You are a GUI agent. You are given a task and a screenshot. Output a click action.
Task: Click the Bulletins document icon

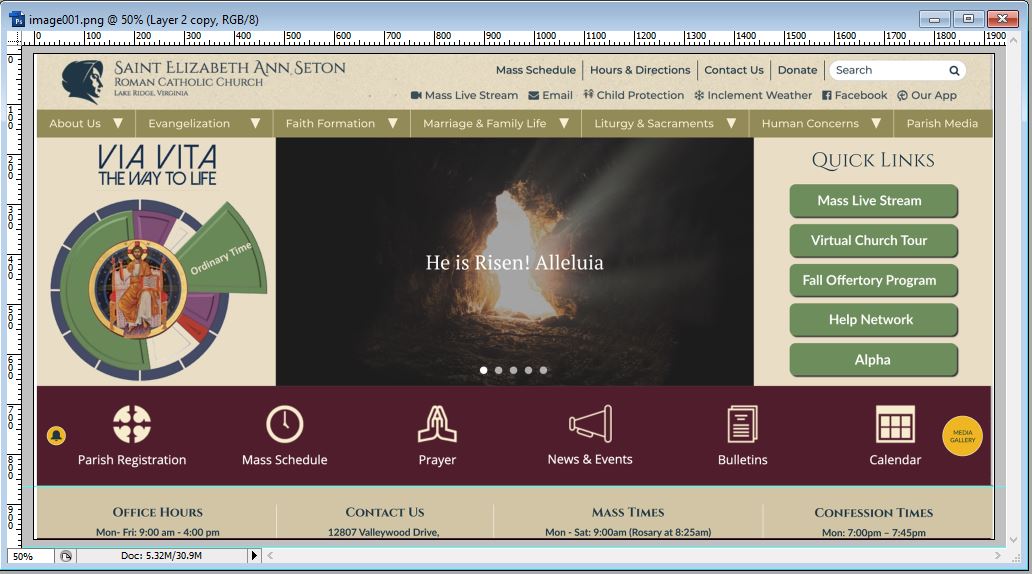click(x=742, y=424)
